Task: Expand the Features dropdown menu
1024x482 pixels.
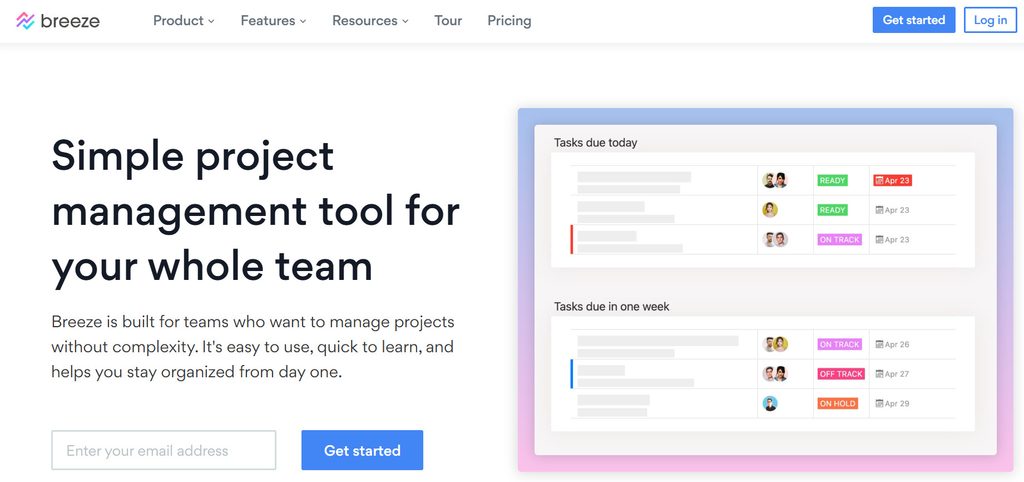Action: click(x=273, y=21)
